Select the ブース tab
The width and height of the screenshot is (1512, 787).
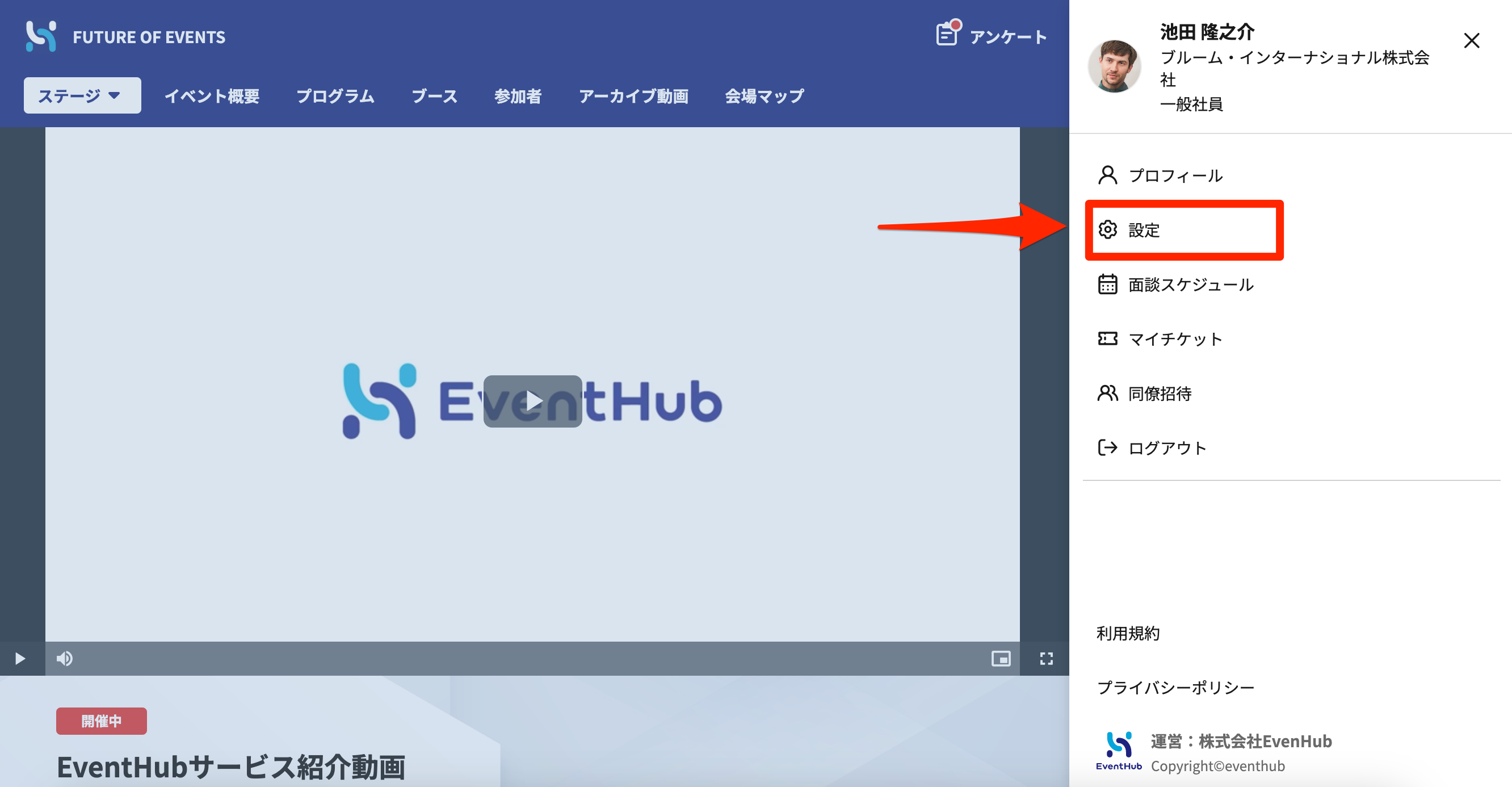(434, 96)
